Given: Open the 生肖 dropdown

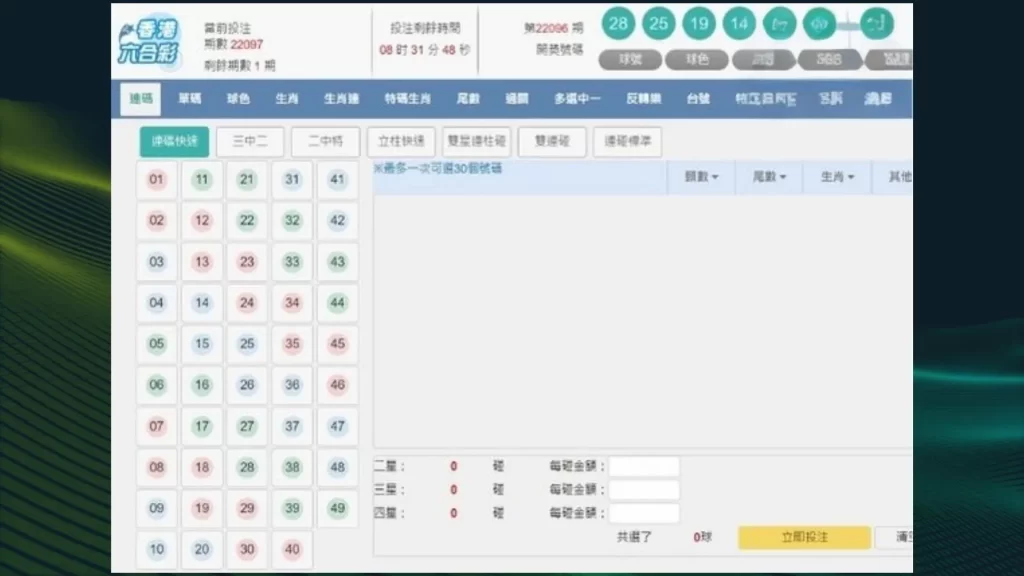Looking at the screenshot, I should tap(837, 177).
